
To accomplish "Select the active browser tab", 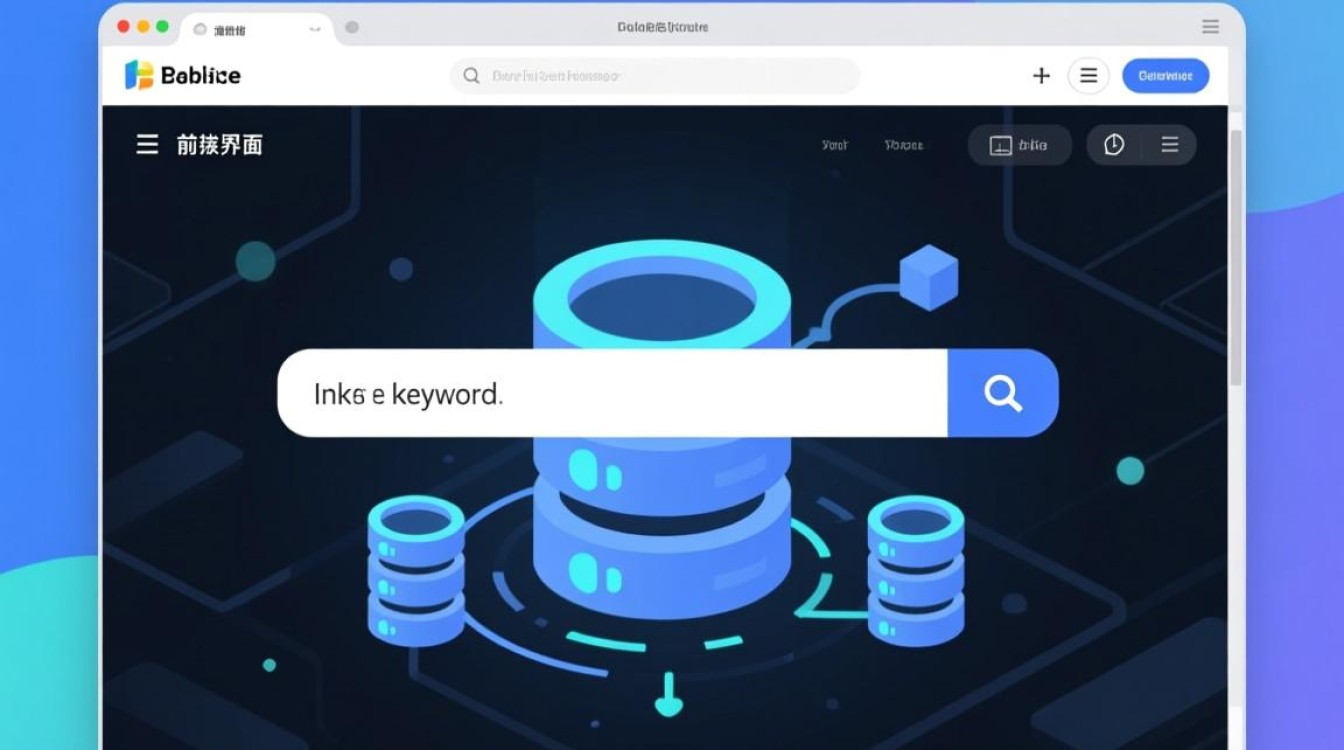I will click(256, 29).
